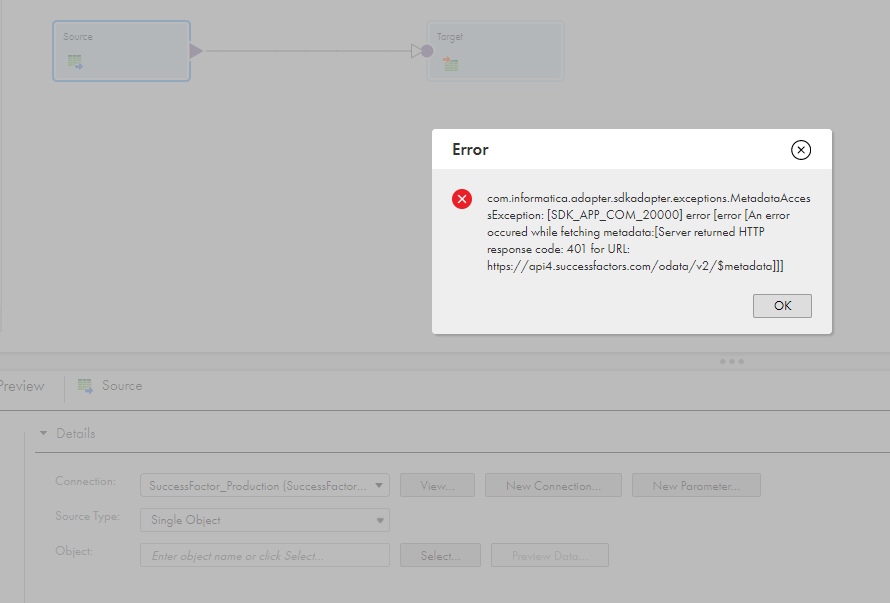Open the Source Type dropdown Single Object
The image size is (890, 603).
[x=265, y=520]
